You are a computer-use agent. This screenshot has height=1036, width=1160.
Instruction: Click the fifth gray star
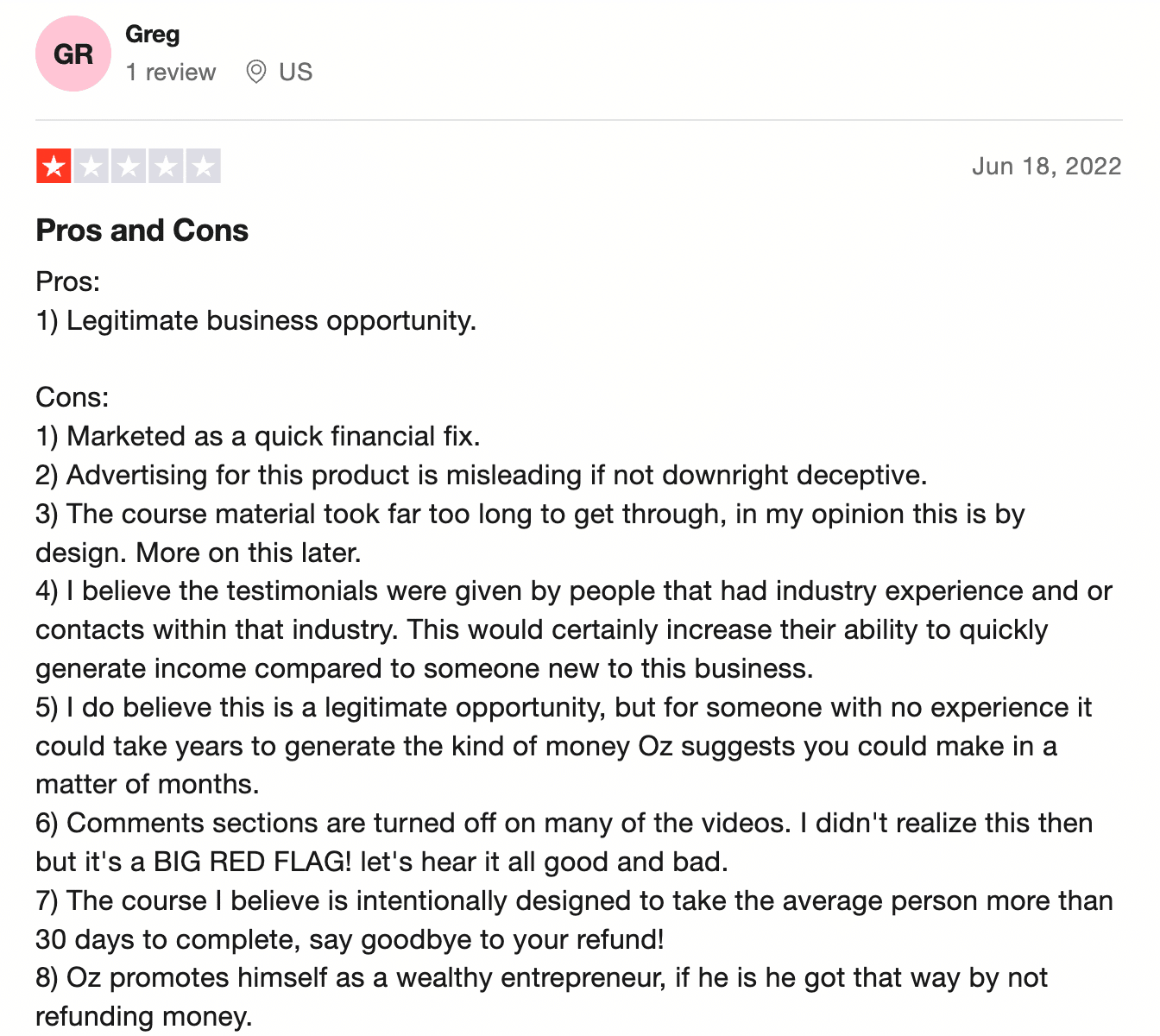(204, 166)
